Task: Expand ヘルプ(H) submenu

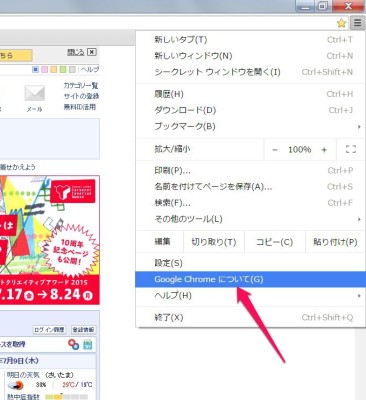Action: coord(250,295)
